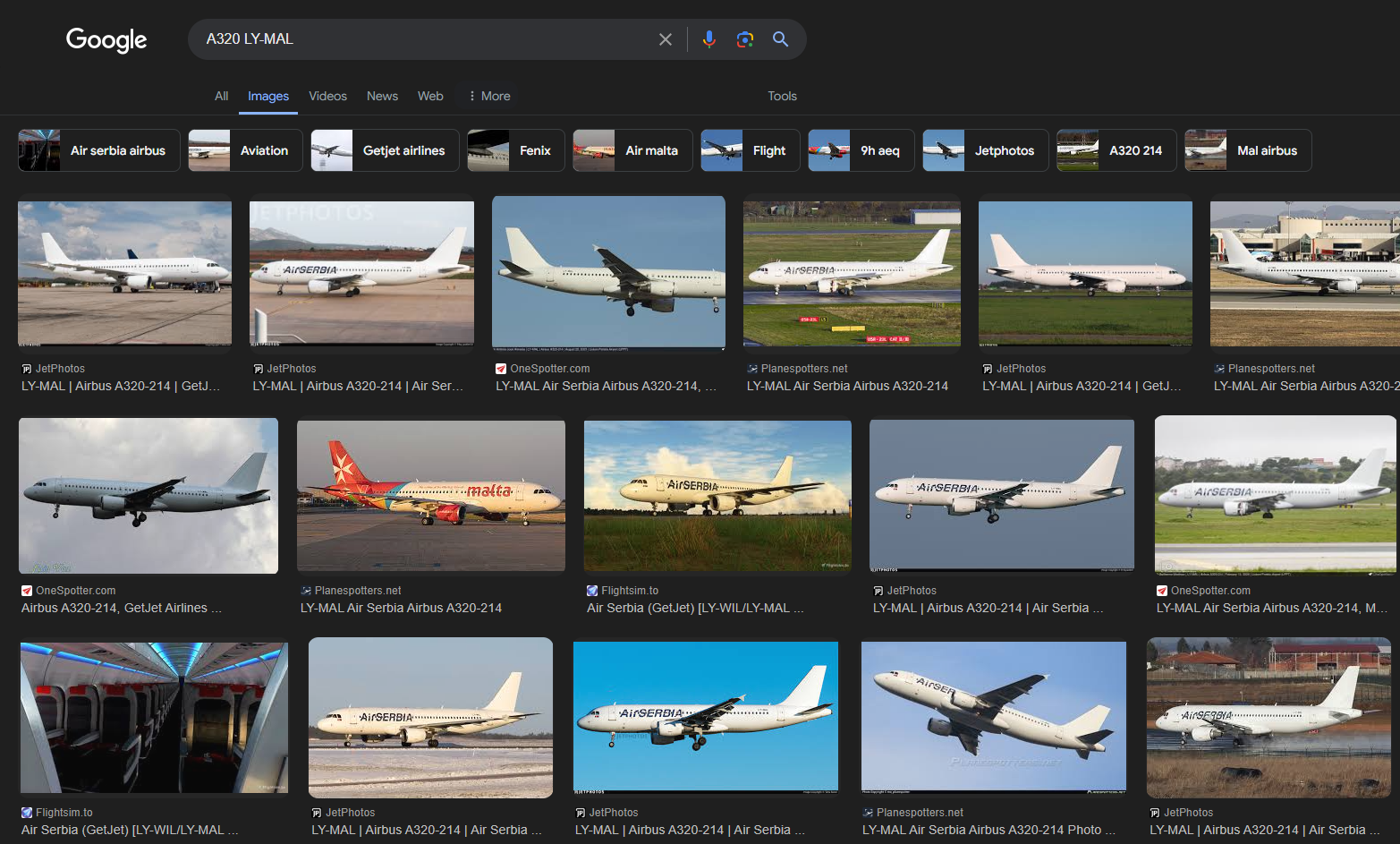Choose the Mal airbus chip
1400x844 pixels.
[1248, 150]
